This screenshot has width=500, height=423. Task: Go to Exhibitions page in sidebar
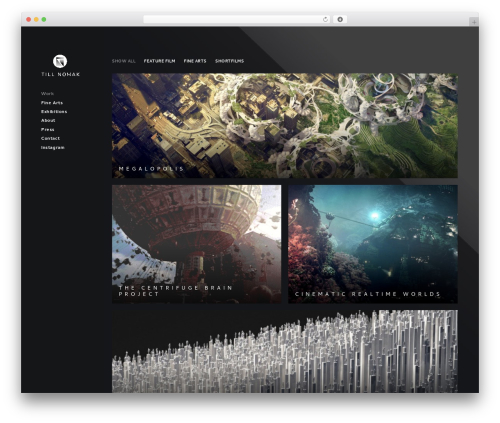tap(54, 112)
